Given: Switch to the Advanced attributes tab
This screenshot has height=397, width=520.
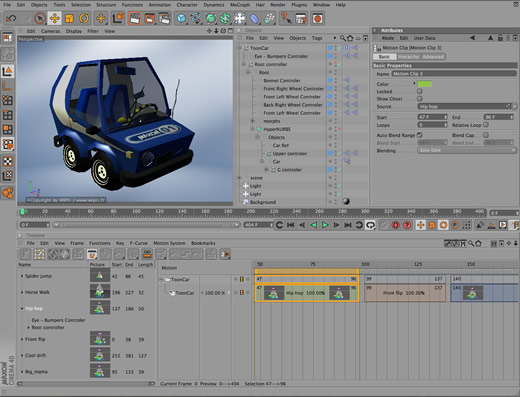Looking at the screenshot, I should click(433, 57).
